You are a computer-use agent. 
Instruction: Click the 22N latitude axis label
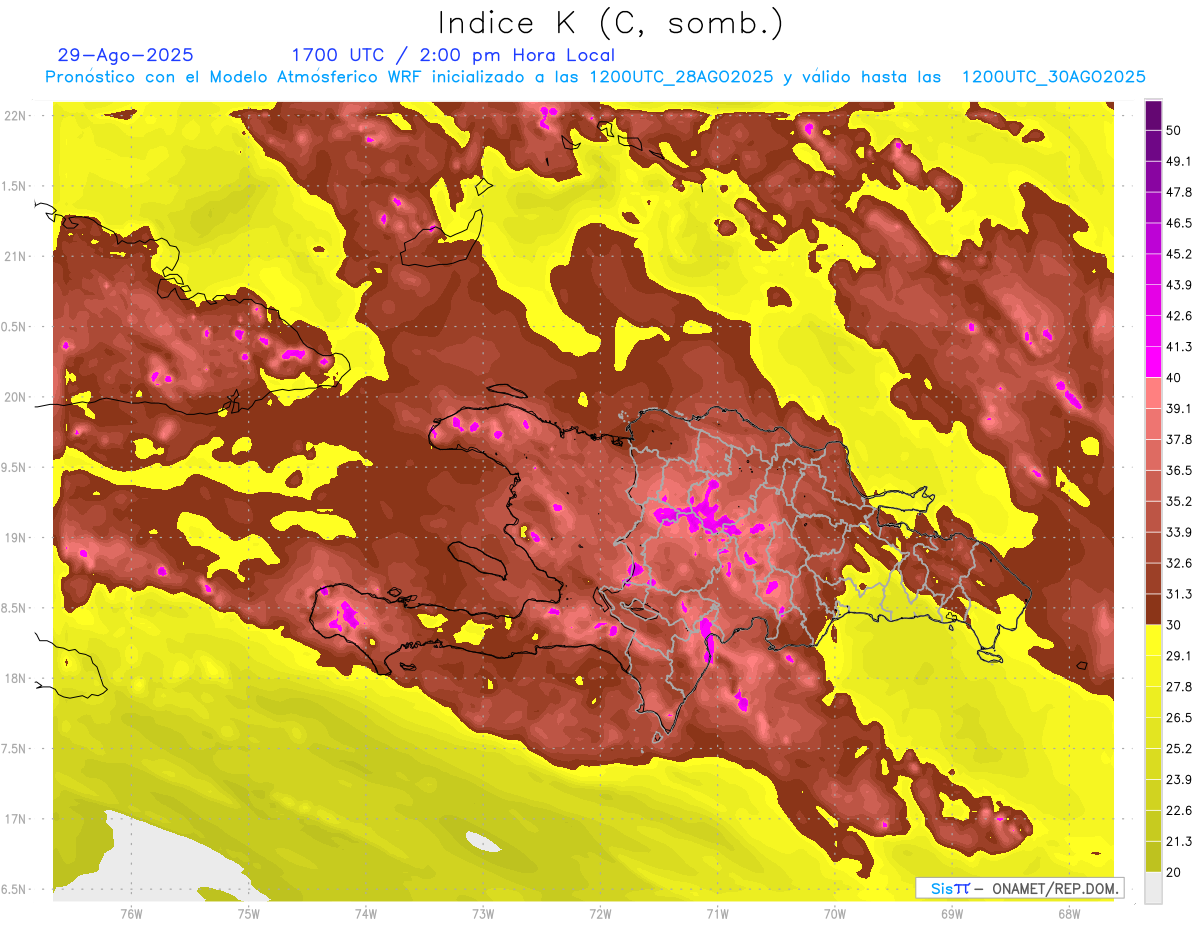coord(17,115)
